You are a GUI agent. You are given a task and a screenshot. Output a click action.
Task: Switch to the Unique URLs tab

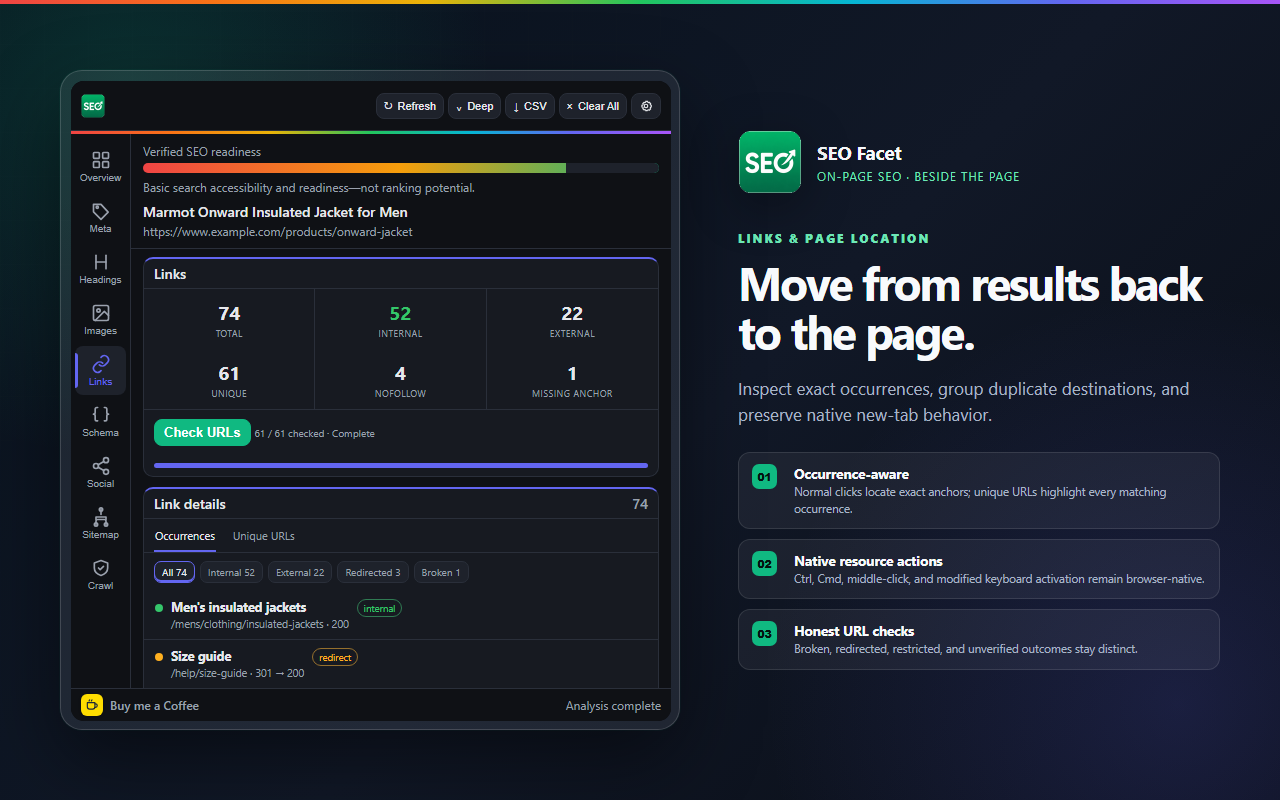(x=264, y=537)
